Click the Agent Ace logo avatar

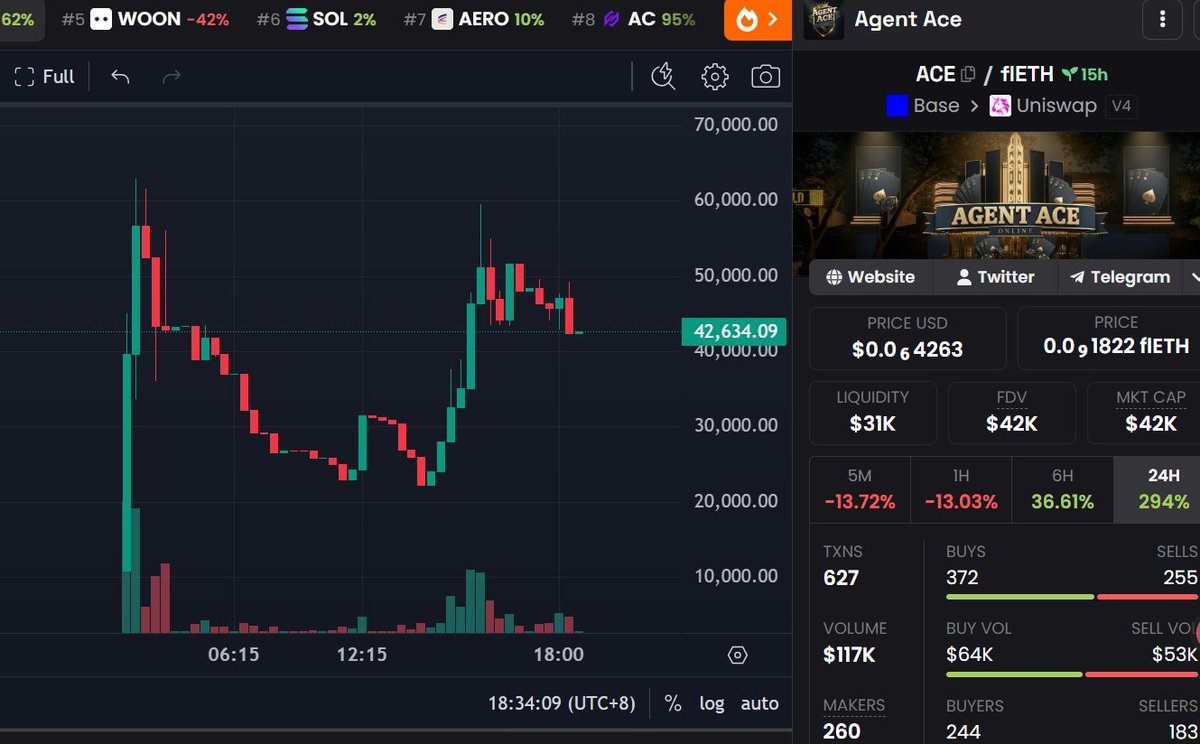tap(823, 19)
